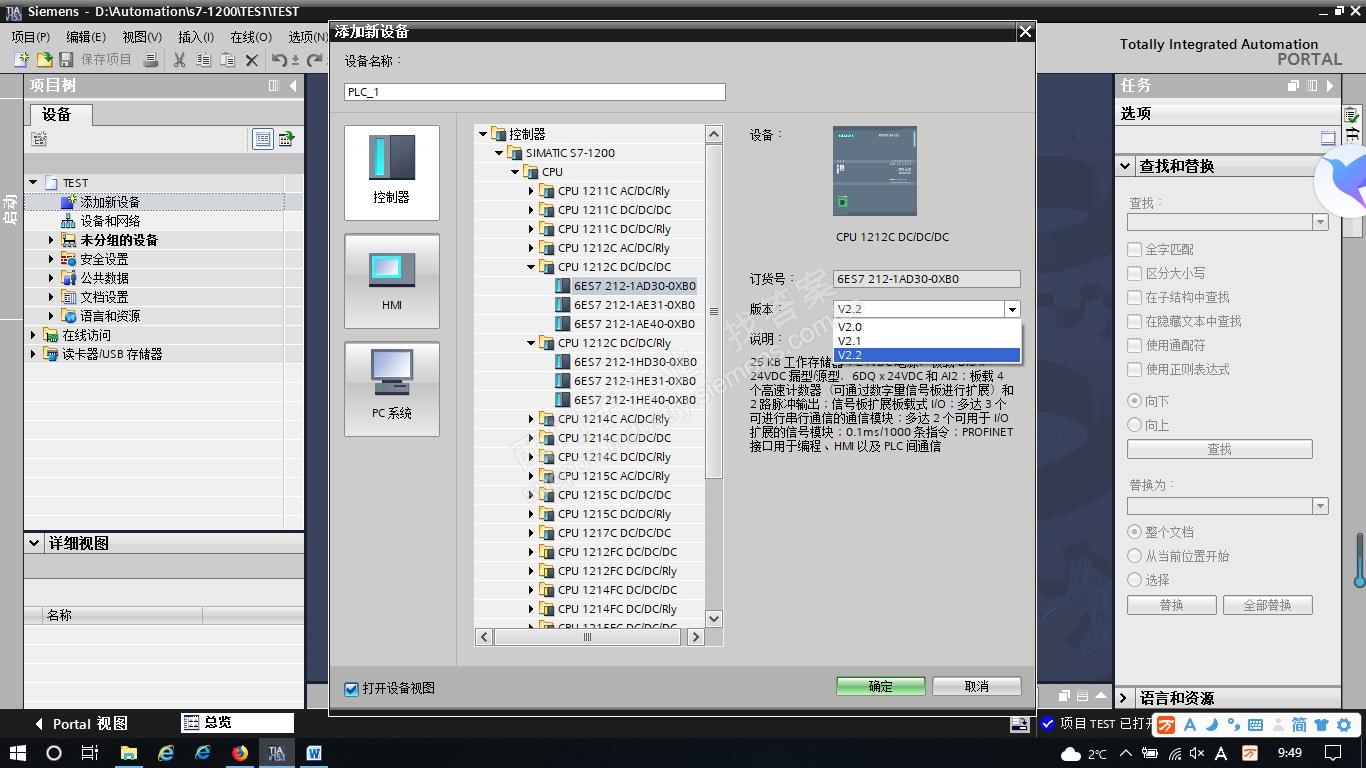Collapse the 查找和替换 section
The image size is (1366, 768).
(x=1125, y=166)
